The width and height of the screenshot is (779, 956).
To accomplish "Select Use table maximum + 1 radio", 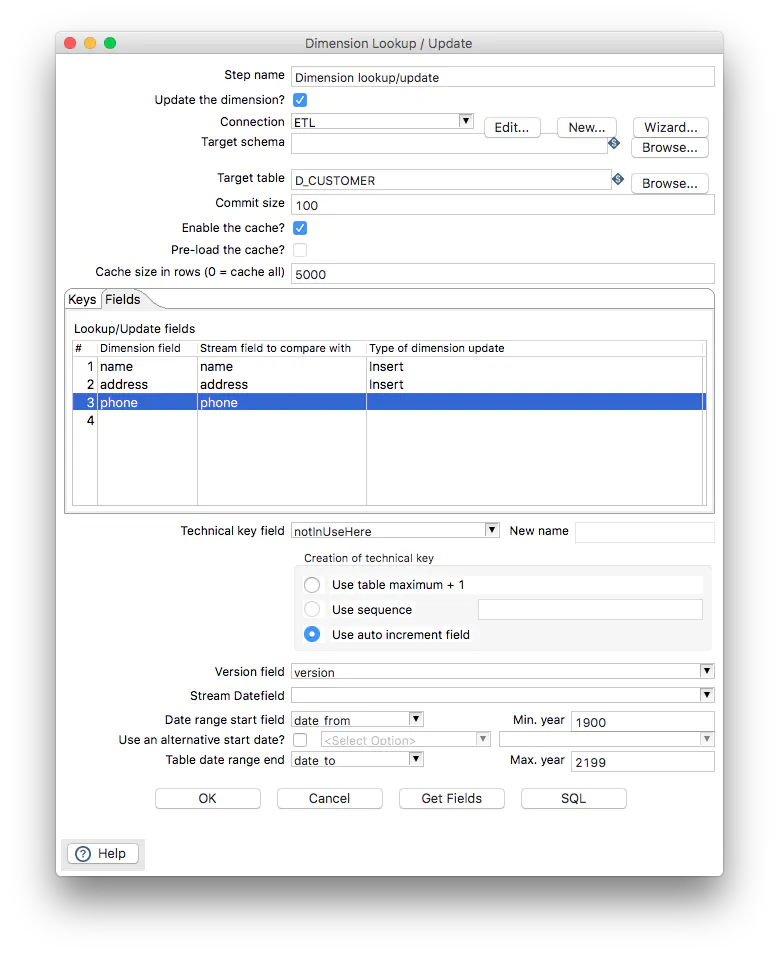I will pos(312,585).
